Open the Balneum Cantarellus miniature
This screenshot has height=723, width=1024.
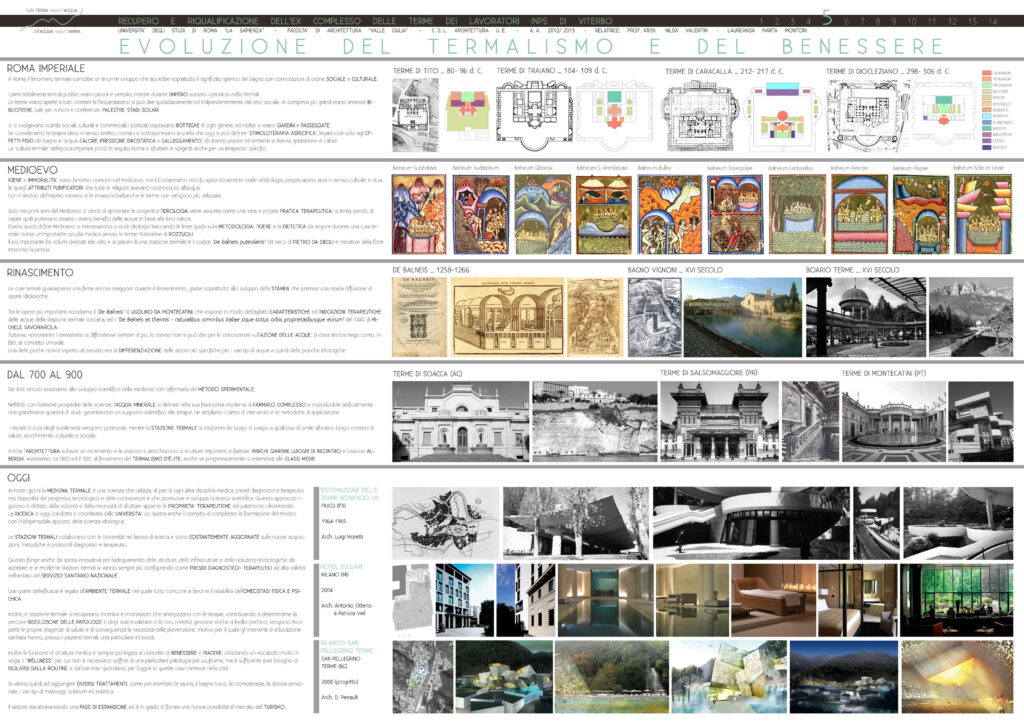tap(797, 214)
